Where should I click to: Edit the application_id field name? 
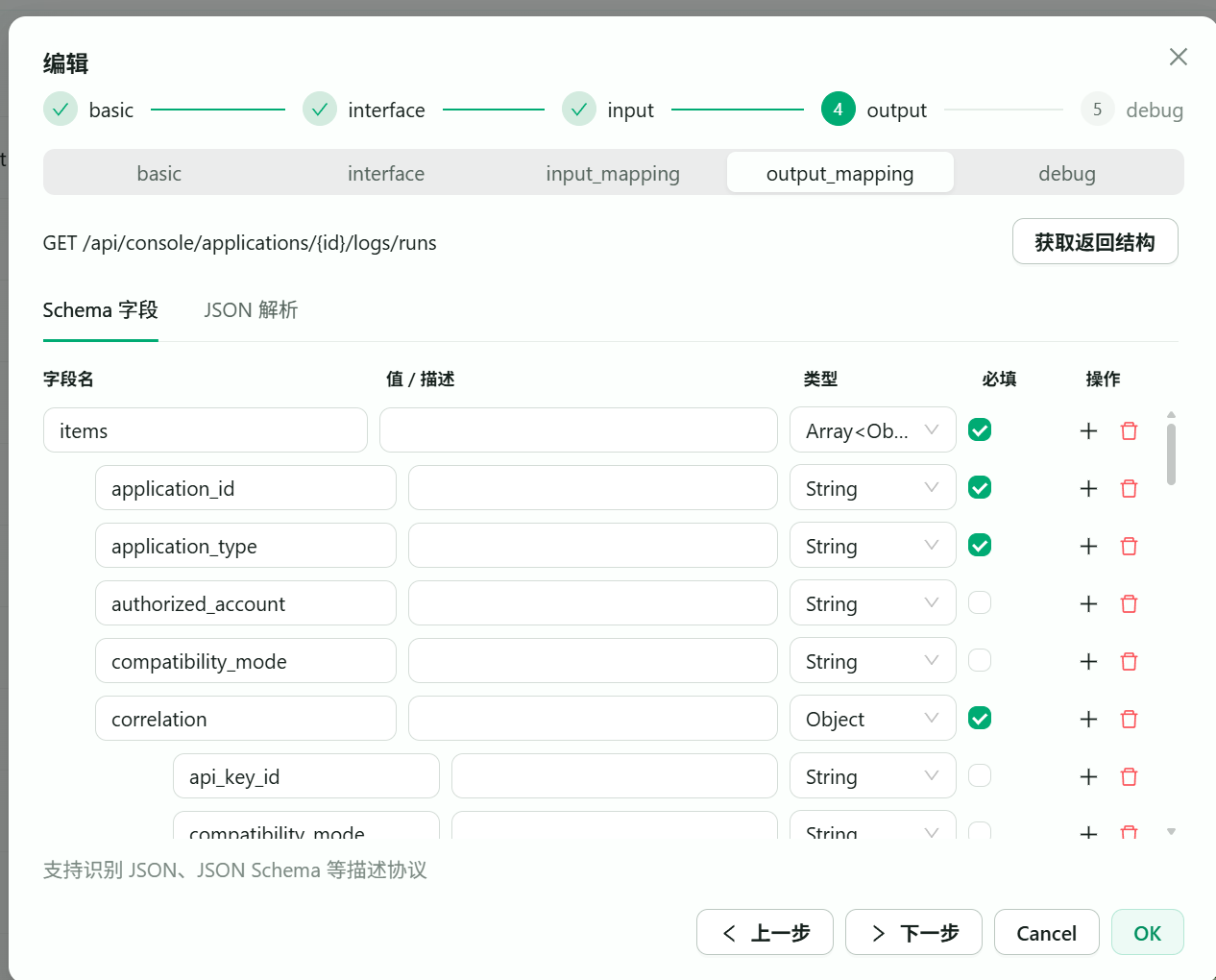click(x=246, y=487)
